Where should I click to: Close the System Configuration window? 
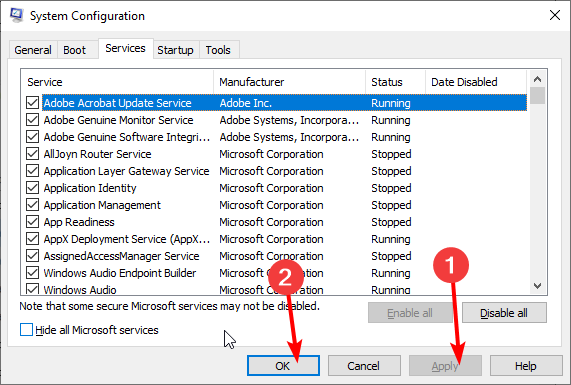click(555, 15)
